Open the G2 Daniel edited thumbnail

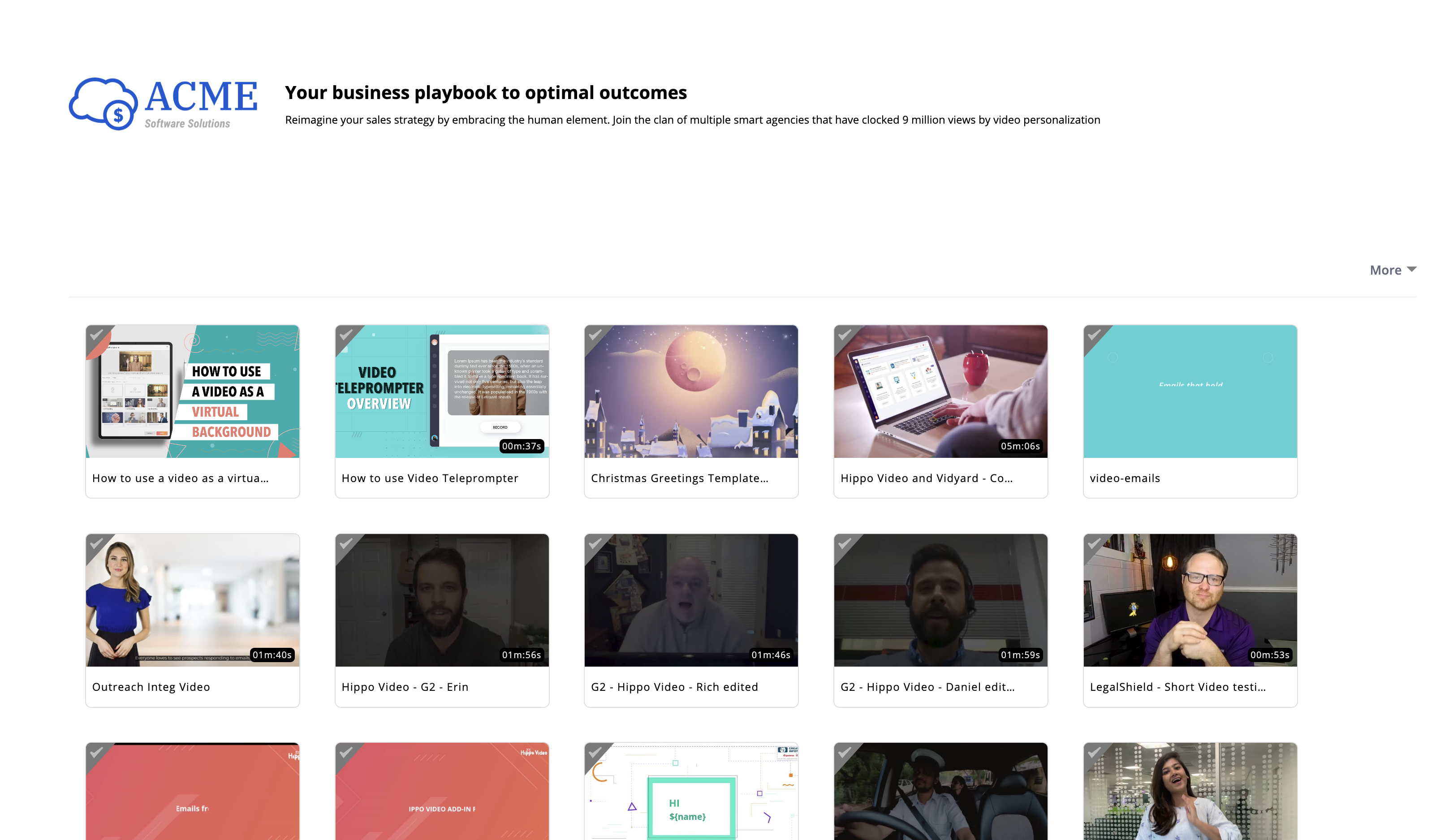tap(941, 600)
